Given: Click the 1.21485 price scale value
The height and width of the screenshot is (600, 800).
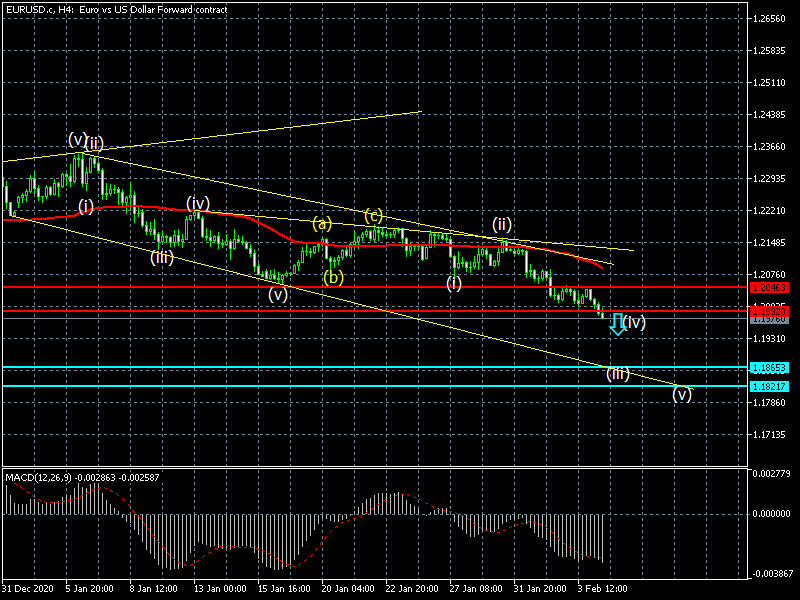Looking at the screenshot, I should pyautogui.click(x=769, y=243).
